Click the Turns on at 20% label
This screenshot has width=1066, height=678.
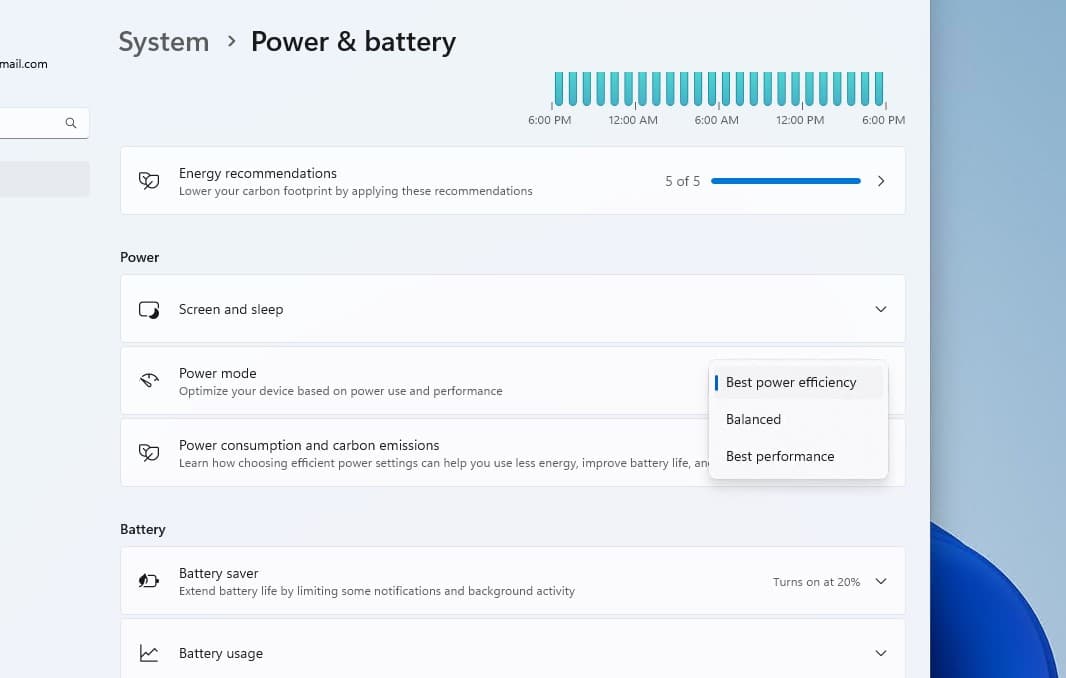[x=816, y=581]
